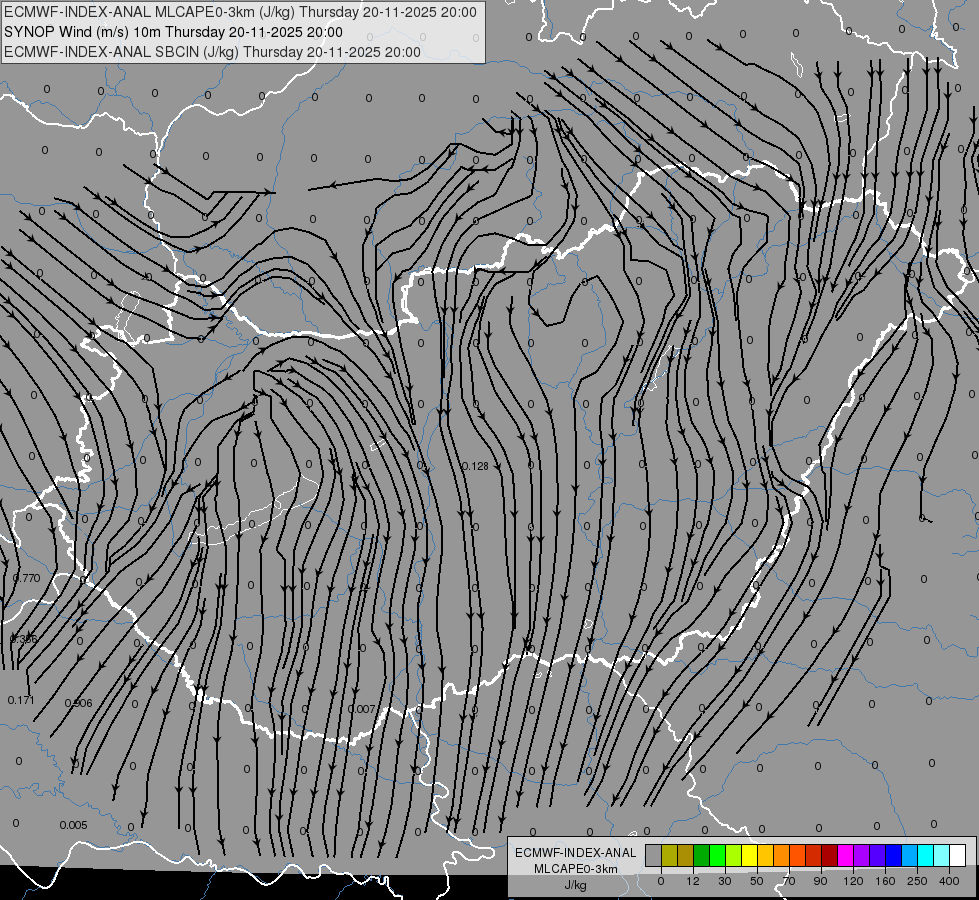Click the legend label 12
Screen dimensions: 979x900
693,881
